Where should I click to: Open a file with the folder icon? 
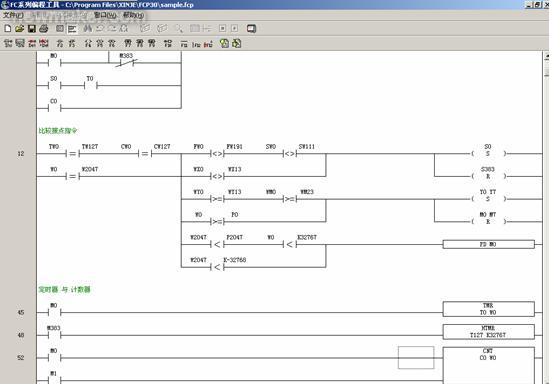click(x=20, y=29)
